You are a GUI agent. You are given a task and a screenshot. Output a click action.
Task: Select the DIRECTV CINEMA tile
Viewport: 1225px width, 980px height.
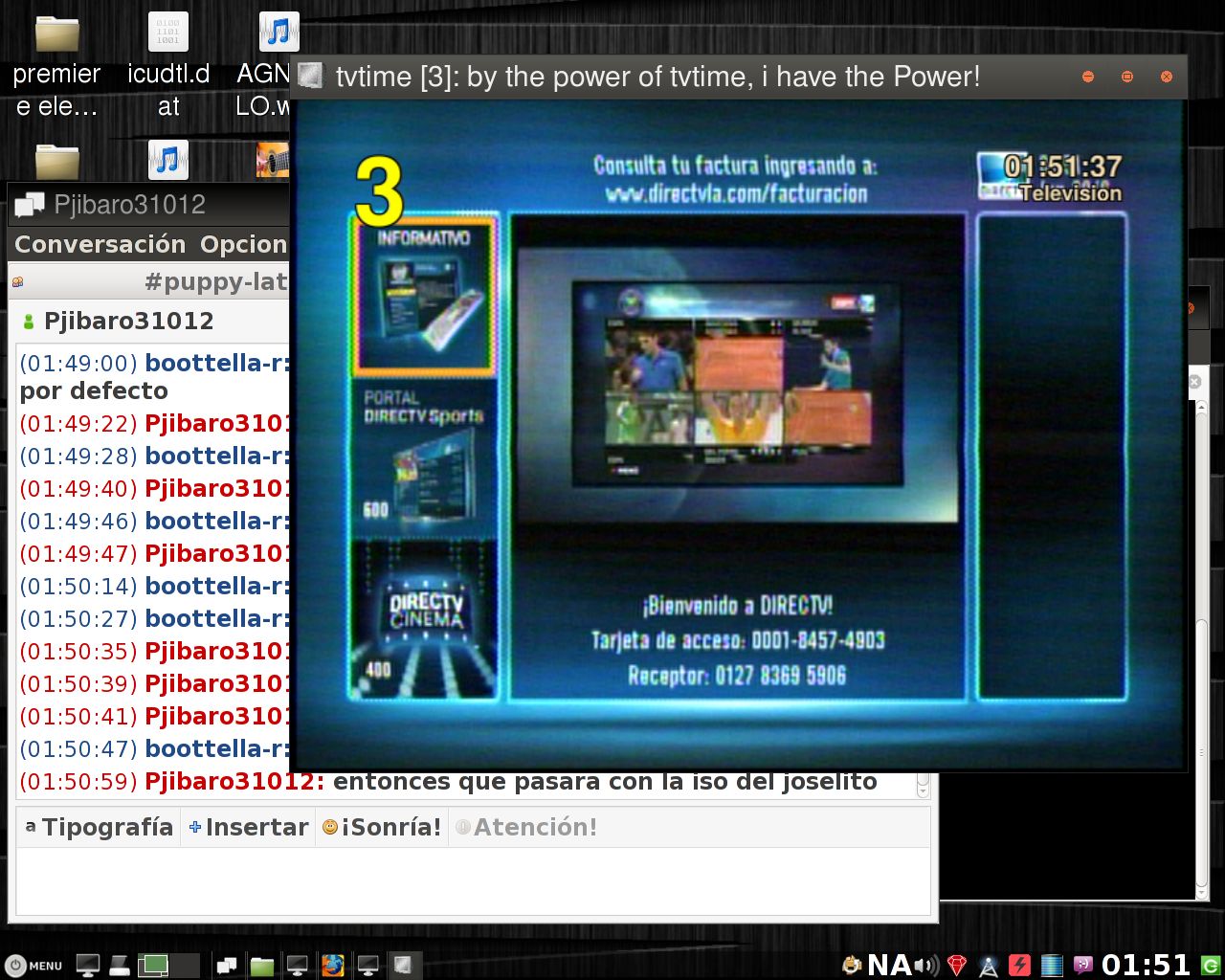tap(423, 620)
